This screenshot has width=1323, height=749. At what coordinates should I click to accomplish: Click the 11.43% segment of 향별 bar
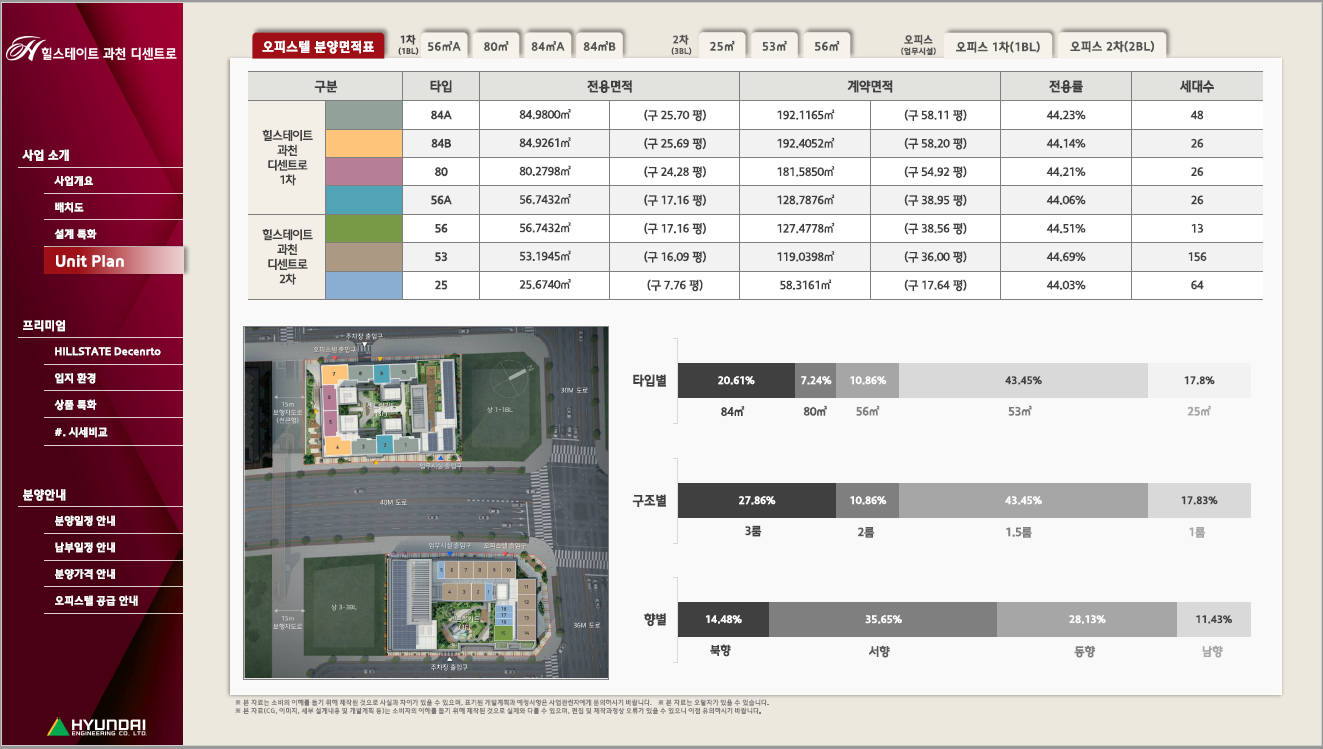tap(1213, 619)
